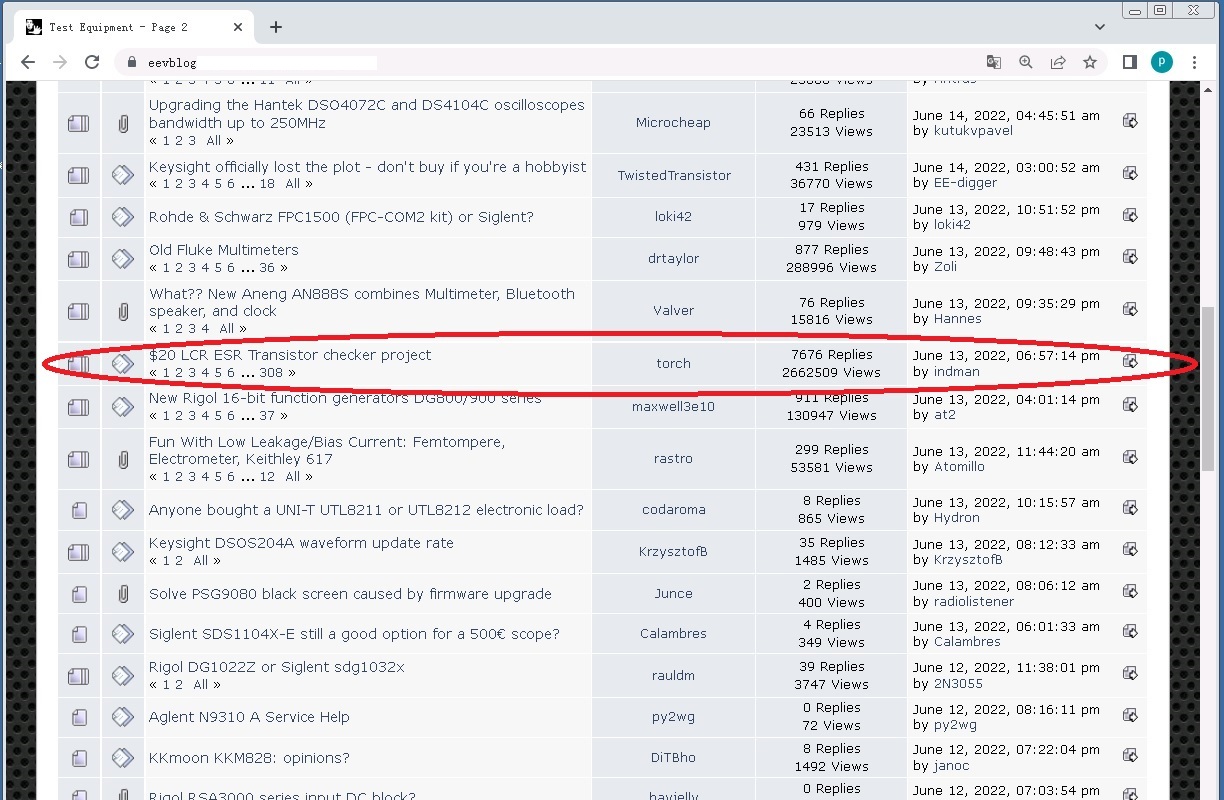The height and width of the screenshot is (800, 1224).
Task: Open last post icon for KKmoon KKM828 topic
Action: tap(1130, 757)
